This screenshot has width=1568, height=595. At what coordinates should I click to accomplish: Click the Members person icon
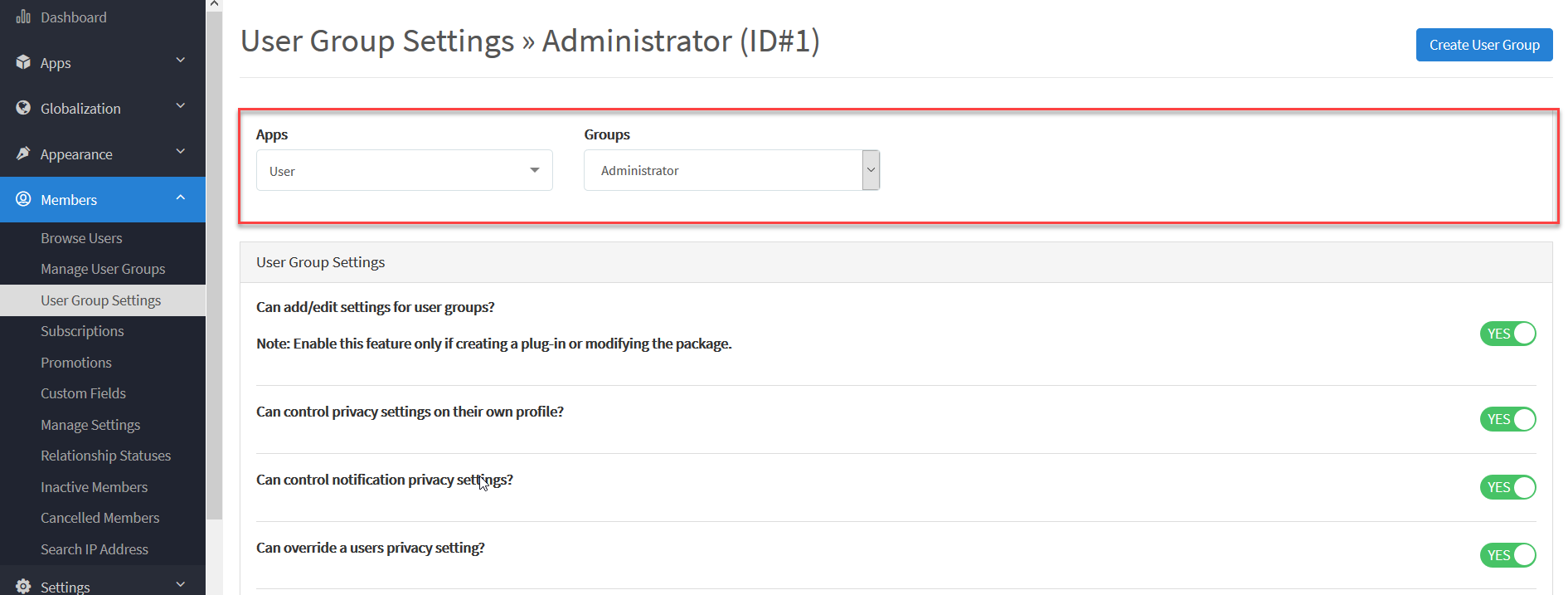(24, 199)
